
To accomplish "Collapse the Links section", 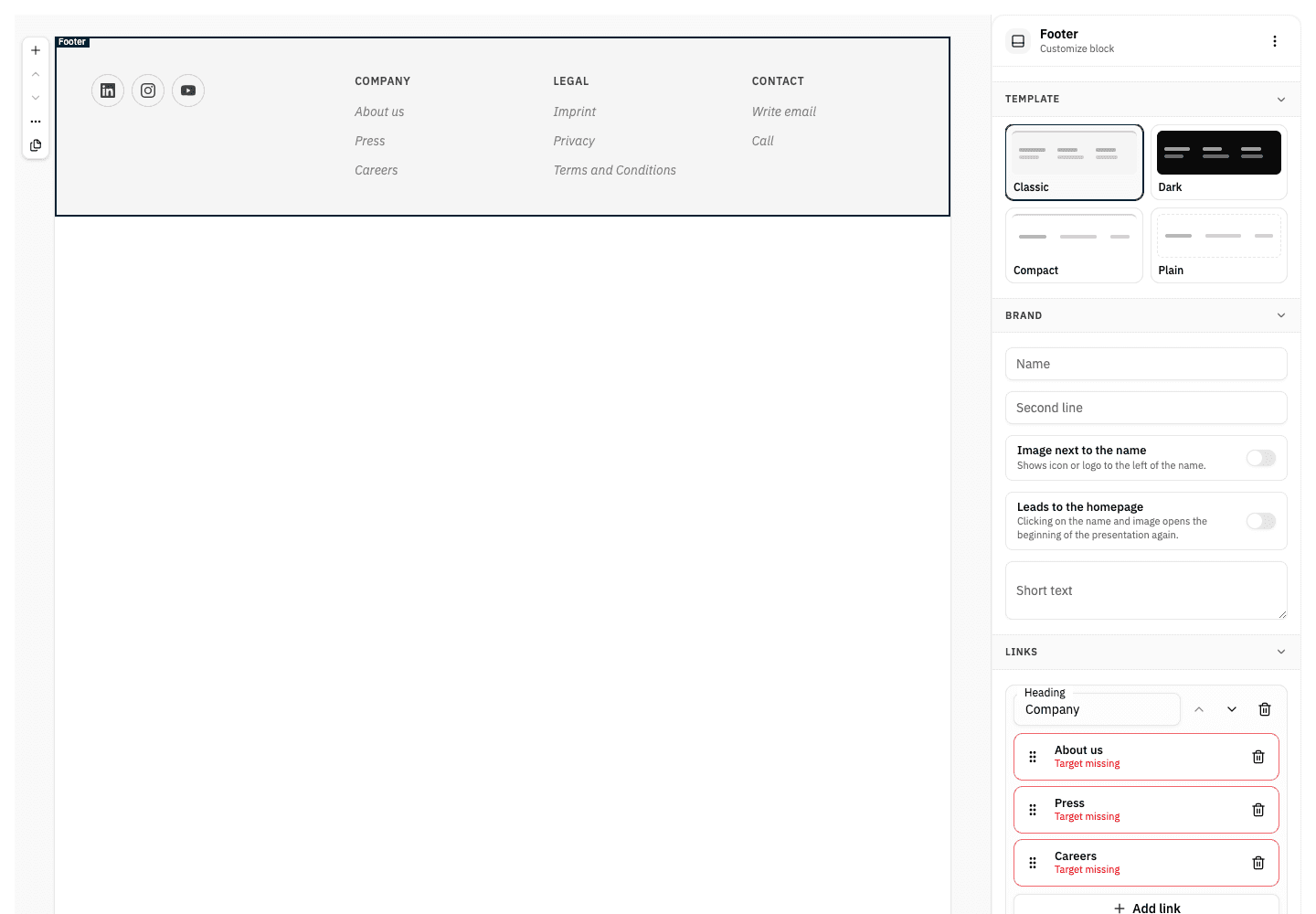I will (x=1146, y=652).
